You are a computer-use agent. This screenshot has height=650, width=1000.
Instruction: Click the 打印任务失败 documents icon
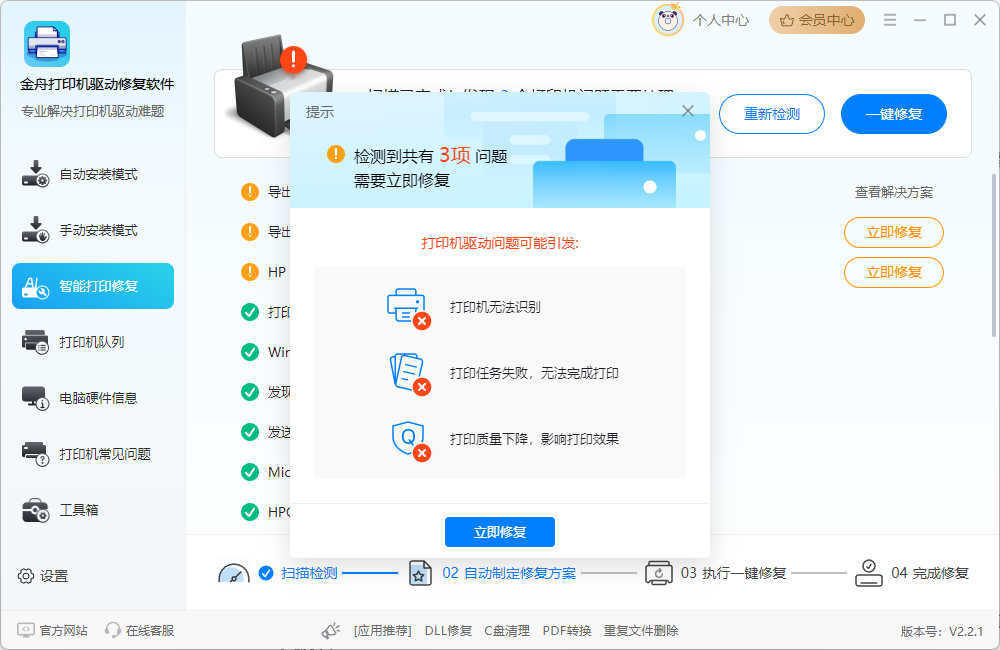(x=409, y=374)
